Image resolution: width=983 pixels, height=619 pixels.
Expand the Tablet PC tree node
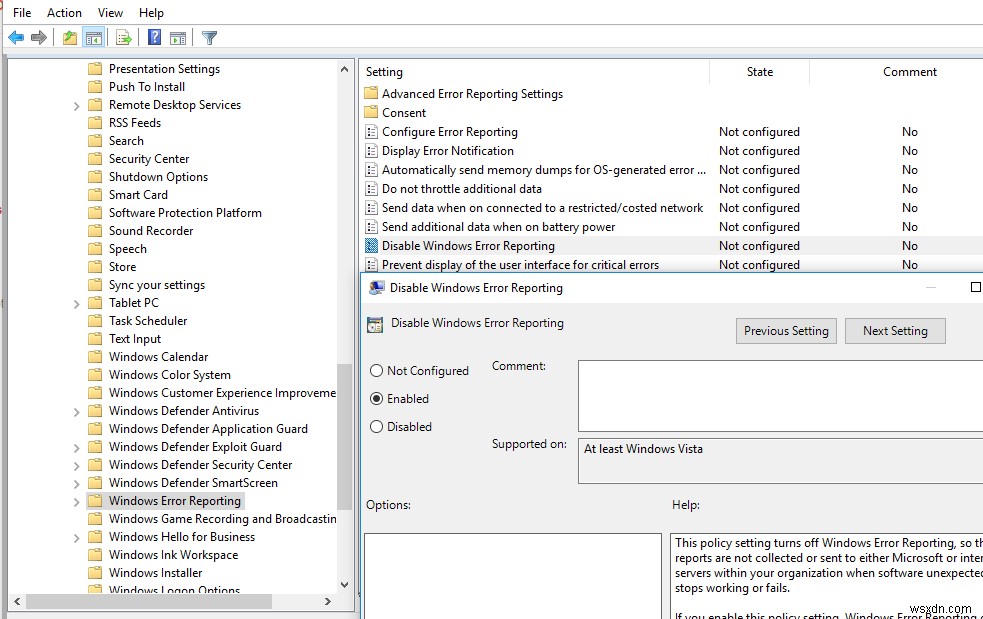click(x=79, y=302)
